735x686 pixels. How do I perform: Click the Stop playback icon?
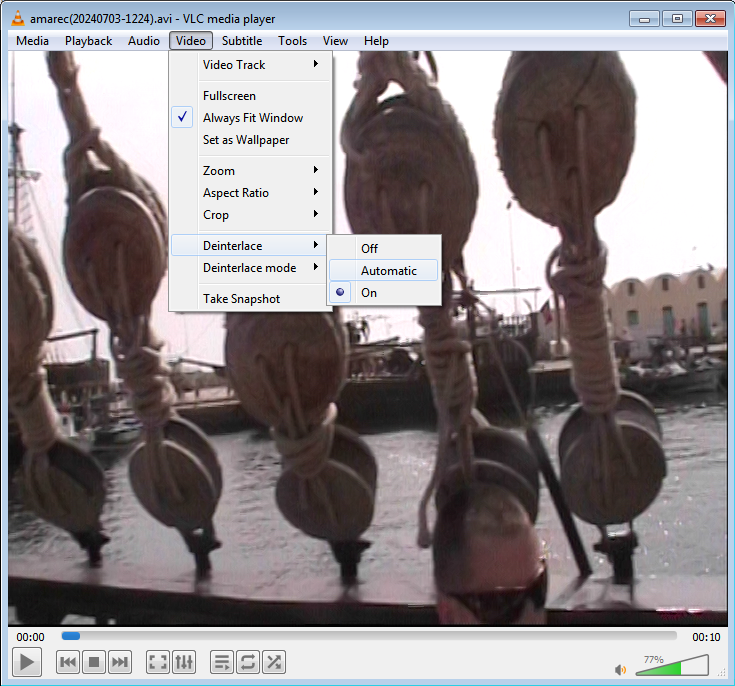tap(94, 662)
